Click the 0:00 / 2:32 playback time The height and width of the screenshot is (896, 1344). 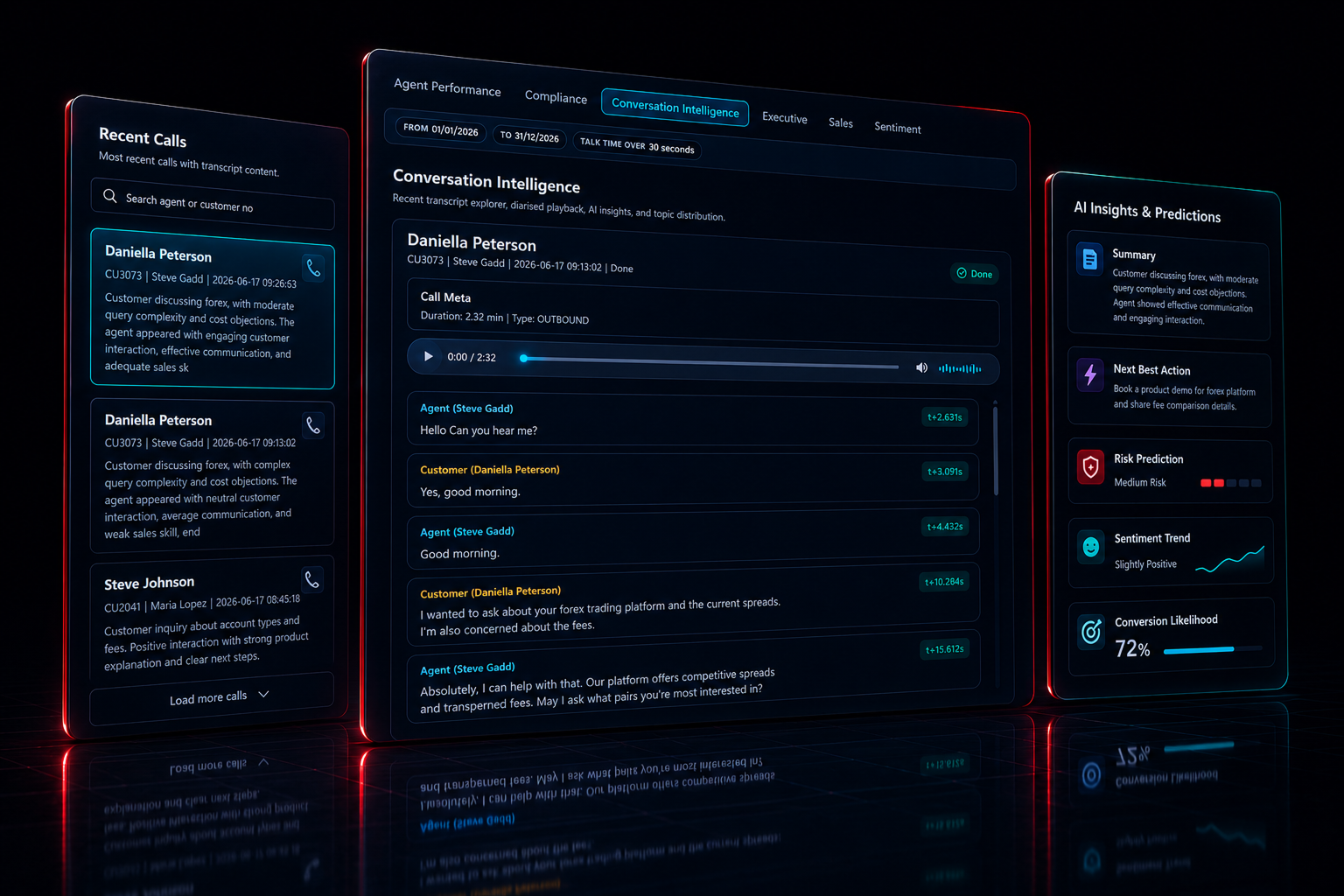(472, 357)
